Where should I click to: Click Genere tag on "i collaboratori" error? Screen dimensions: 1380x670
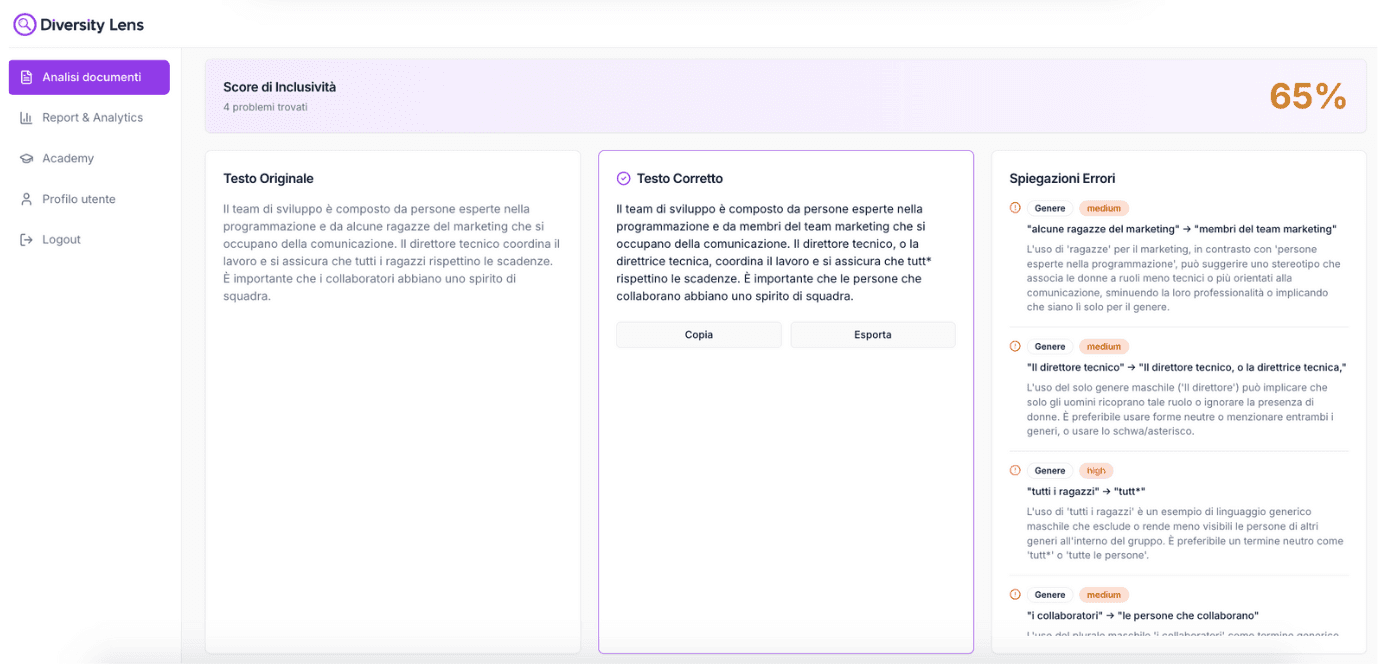(x=1050, y=594)
